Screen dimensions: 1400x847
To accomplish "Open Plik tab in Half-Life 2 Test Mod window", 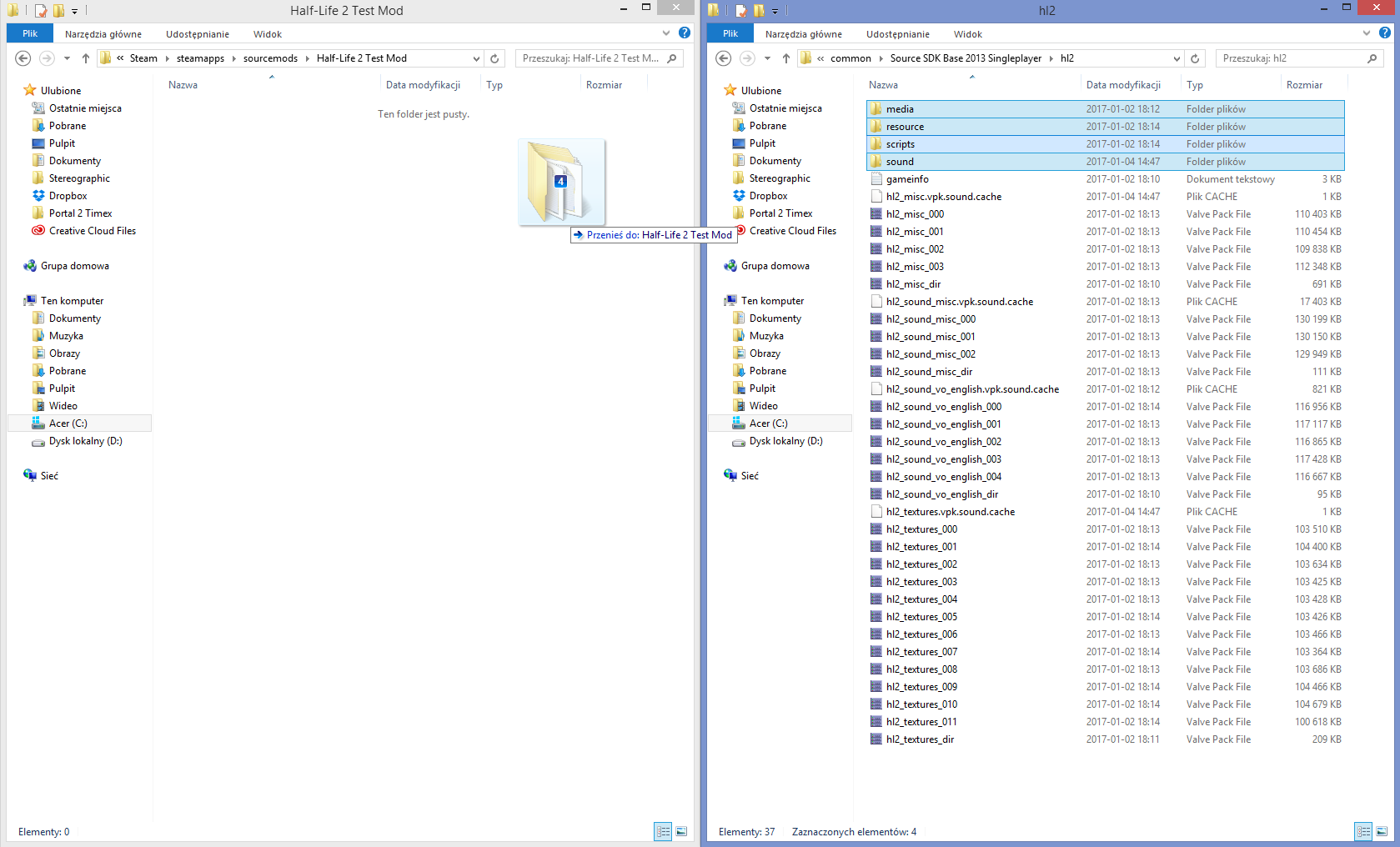I will [x=30, y=34].
